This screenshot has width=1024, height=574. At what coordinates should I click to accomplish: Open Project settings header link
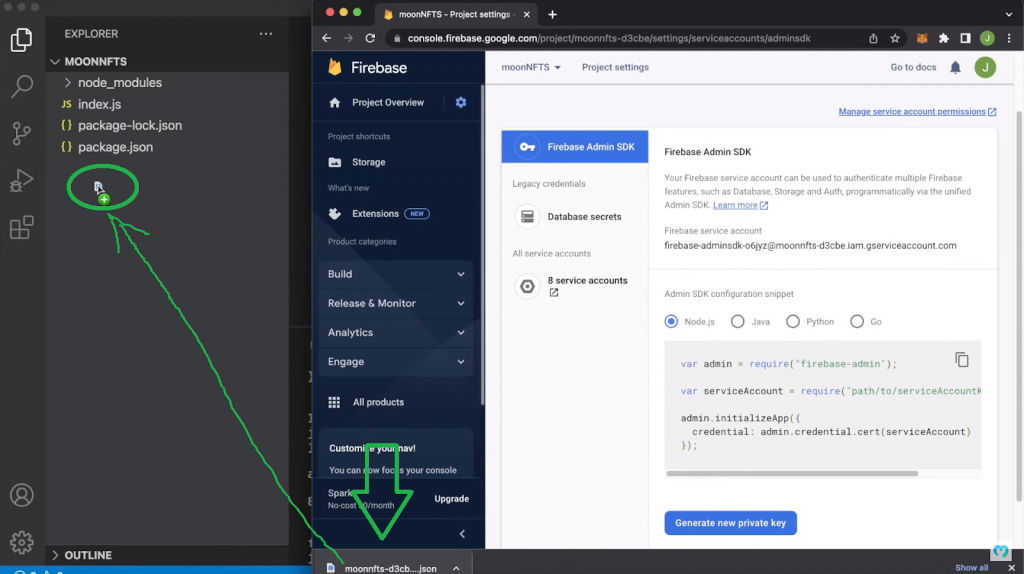tap(615, 67)
